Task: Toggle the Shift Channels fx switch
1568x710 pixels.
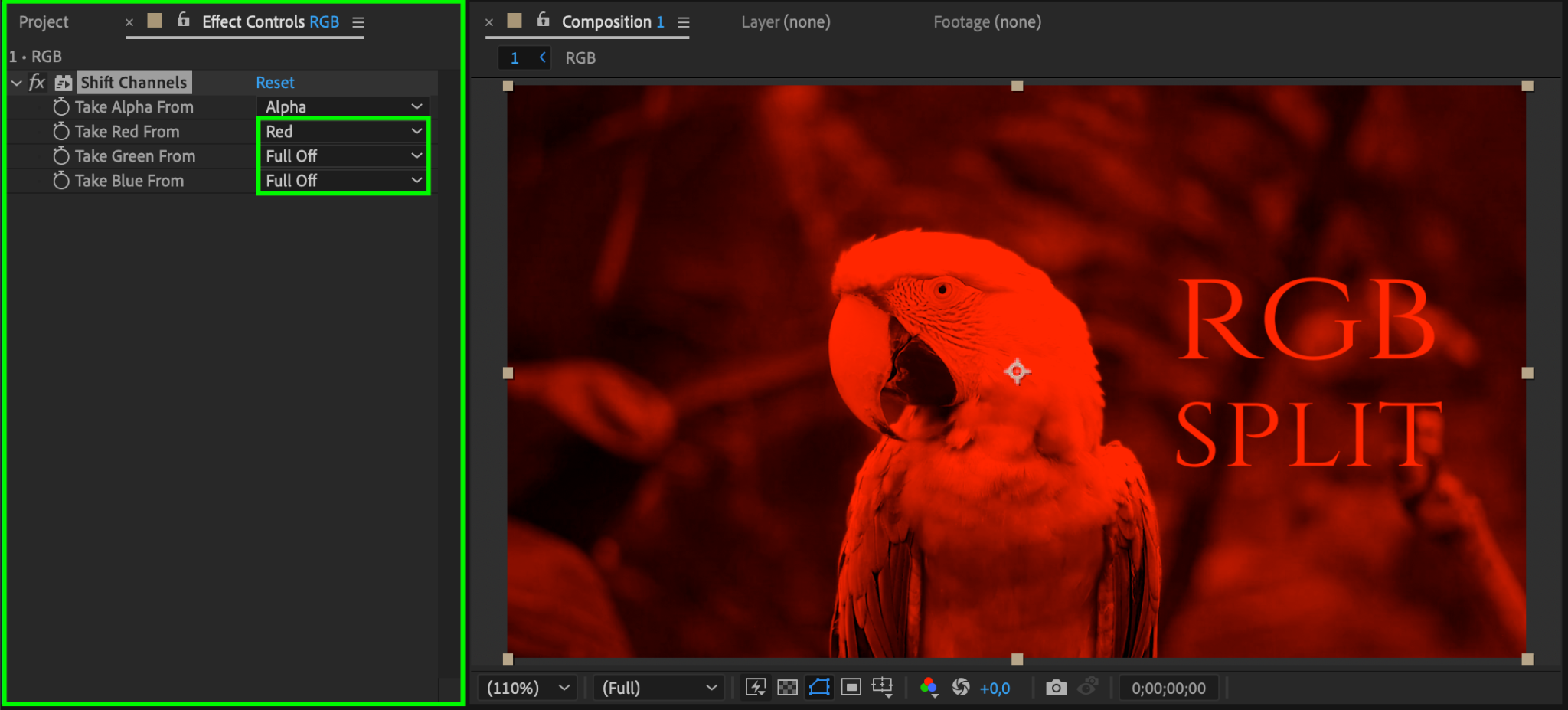Action: [37, 83]
